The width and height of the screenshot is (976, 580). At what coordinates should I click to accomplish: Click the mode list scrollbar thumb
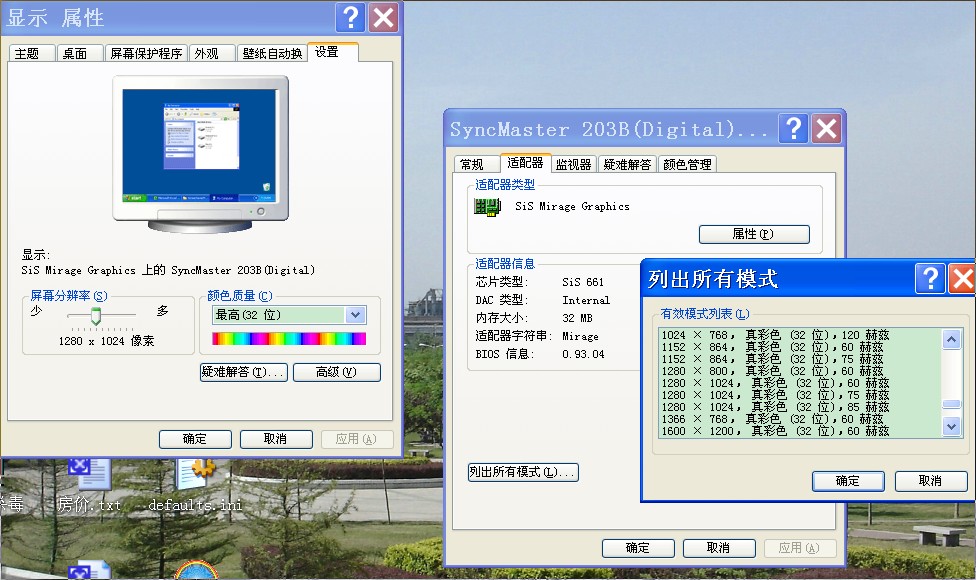951,404
